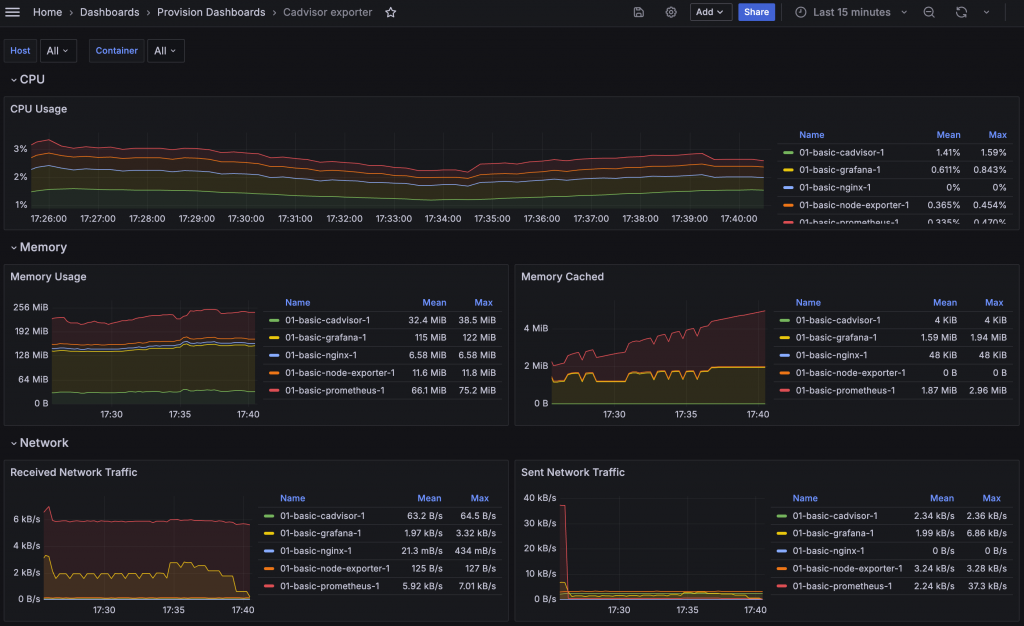Open green color swatch for cadvisor in CPU Usage
The width and height of the screenshot is (1024, 626).
(x=788, y=153)
